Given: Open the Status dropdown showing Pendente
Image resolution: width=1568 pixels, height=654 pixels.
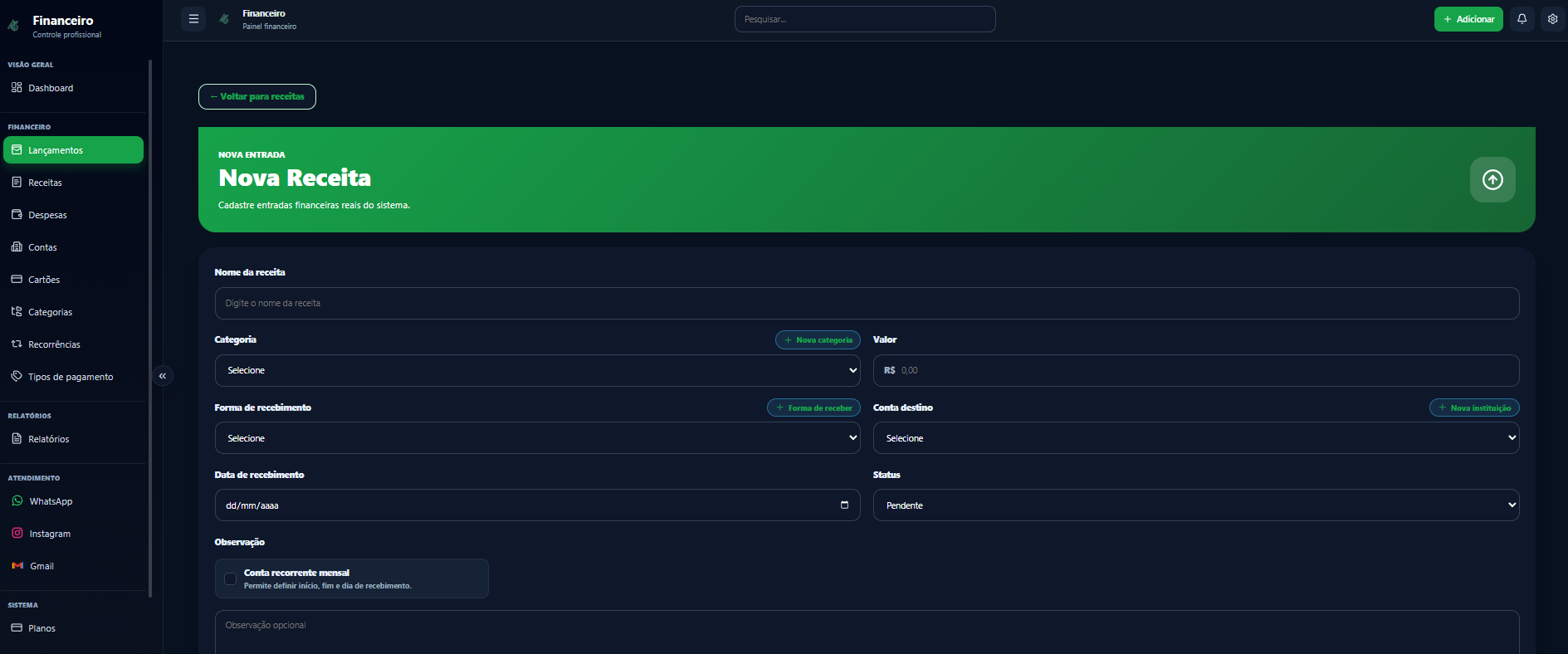Looking at the screenshot, I should pos(1196,505).
